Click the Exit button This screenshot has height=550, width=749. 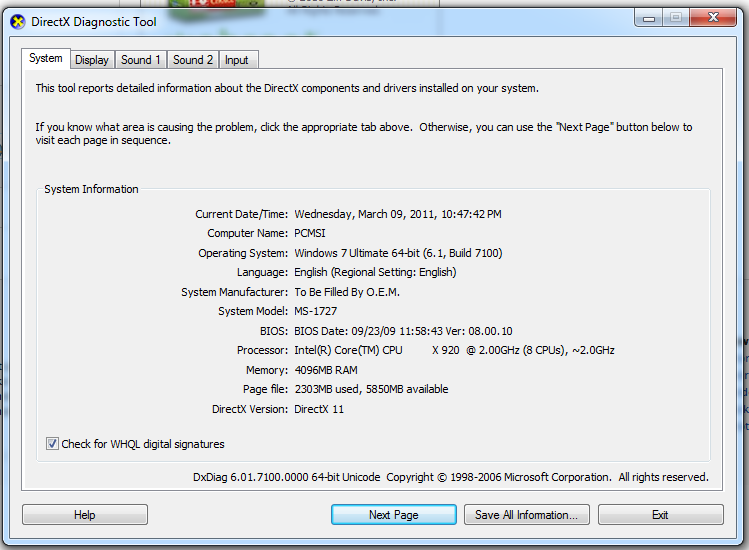tap(661, 515)
